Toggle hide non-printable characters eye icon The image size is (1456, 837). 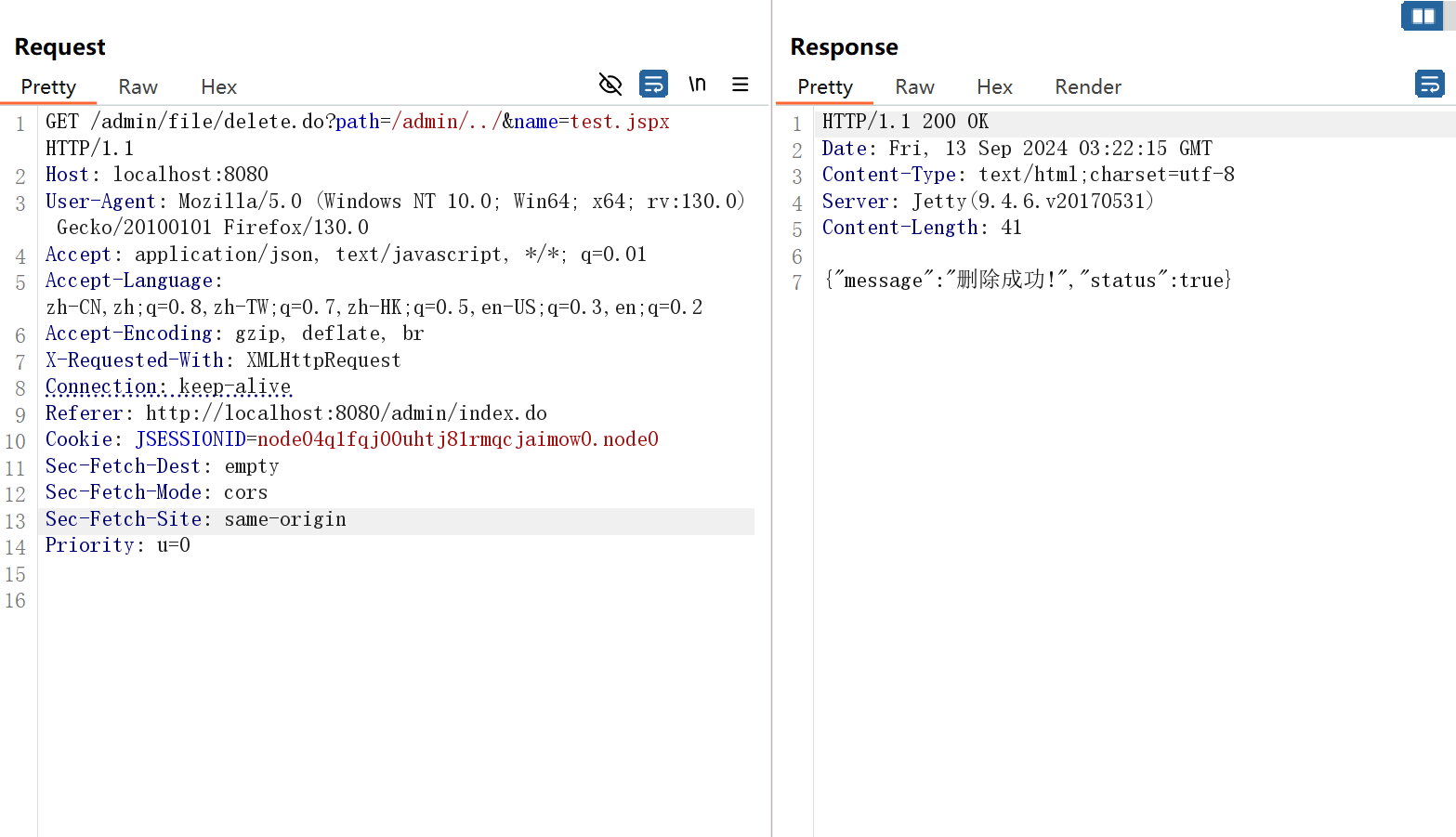[610, 85]
